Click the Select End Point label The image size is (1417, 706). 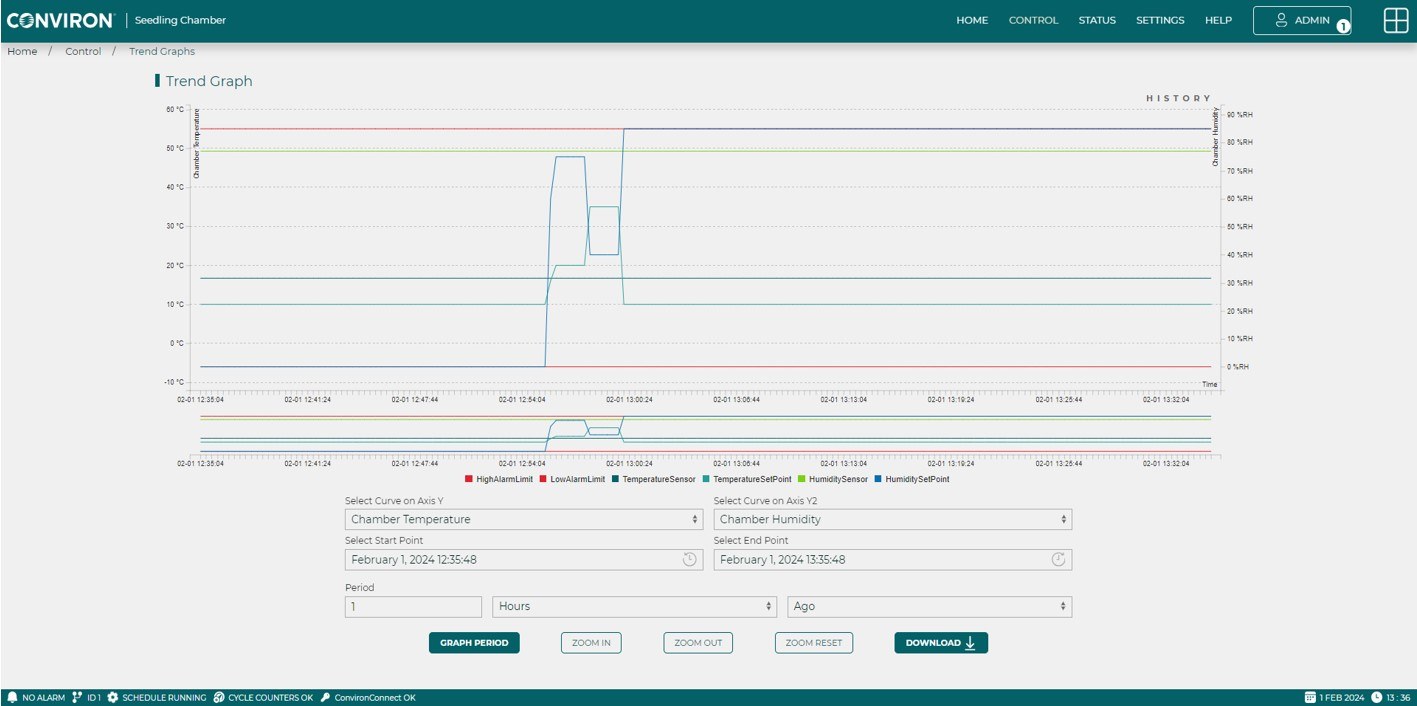(751, 541)
